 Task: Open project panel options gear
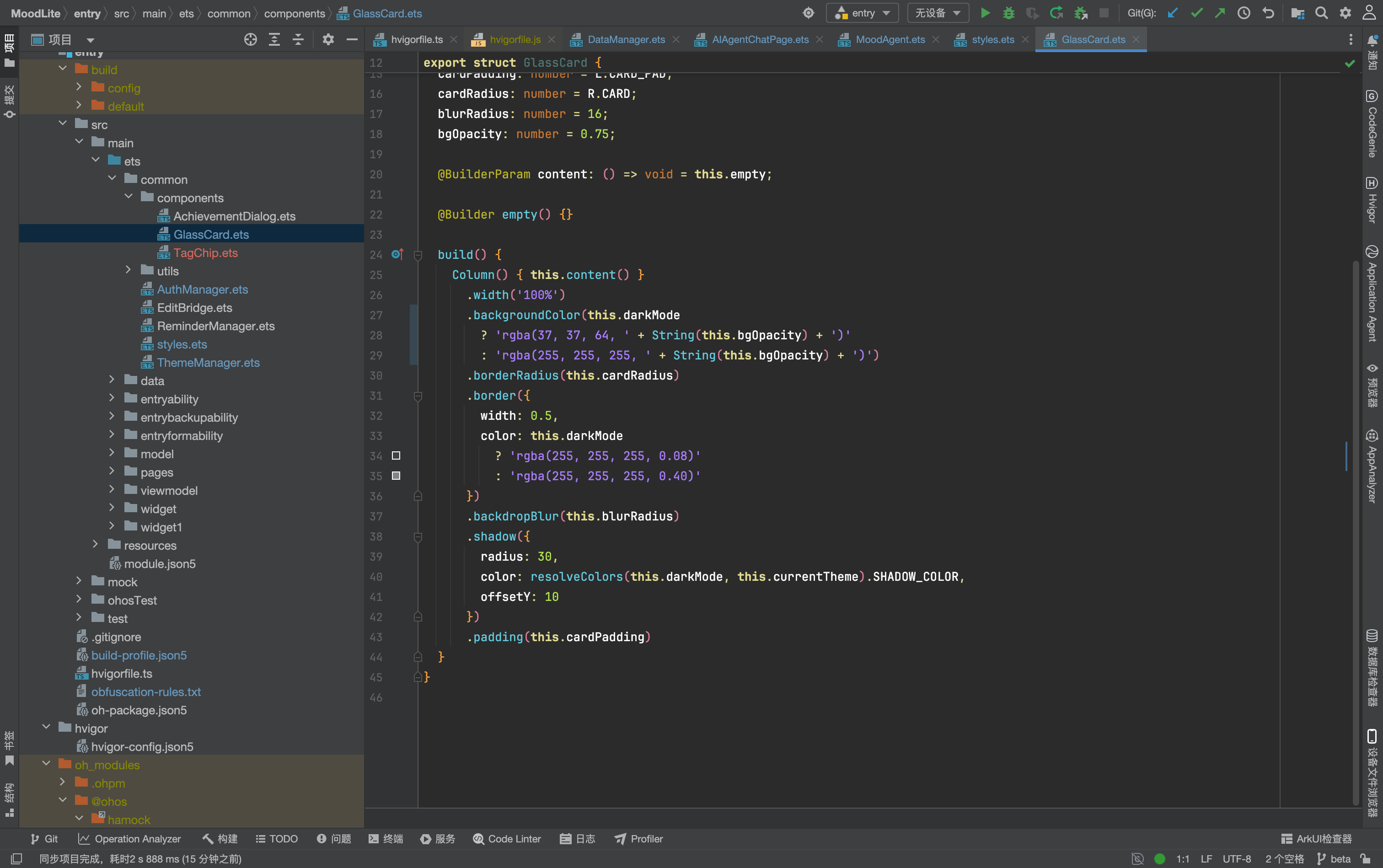328,40
